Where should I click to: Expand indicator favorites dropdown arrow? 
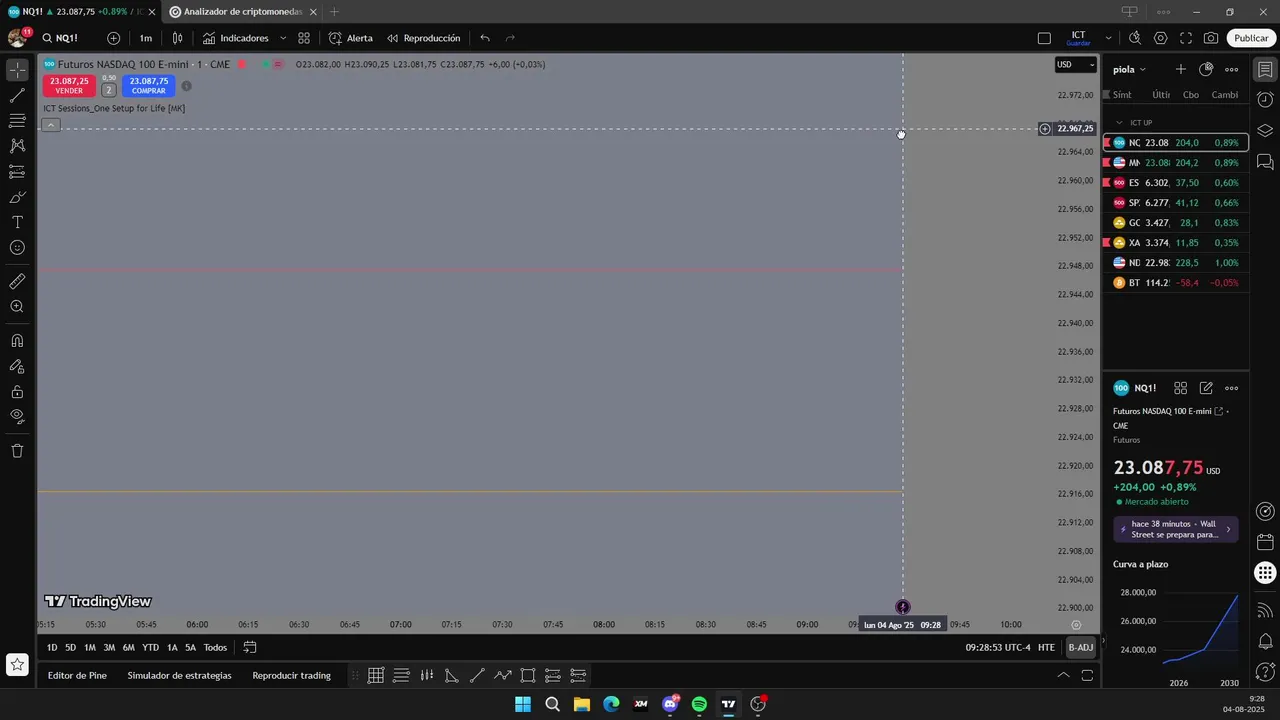283,38
